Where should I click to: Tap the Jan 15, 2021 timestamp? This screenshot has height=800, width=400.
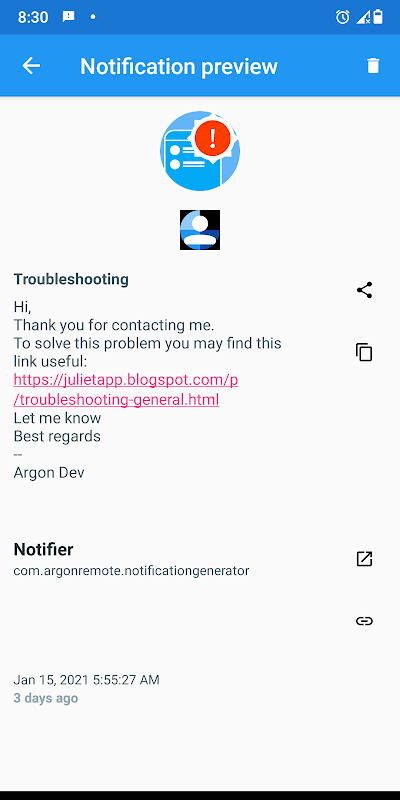86,680
